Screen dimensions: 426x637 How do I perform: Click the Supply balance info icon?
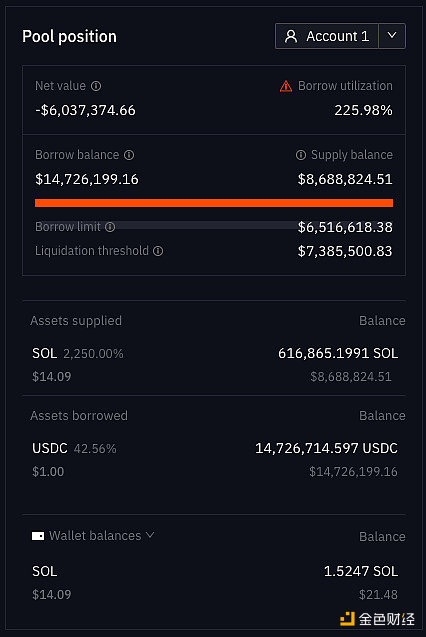coord(301,155)
